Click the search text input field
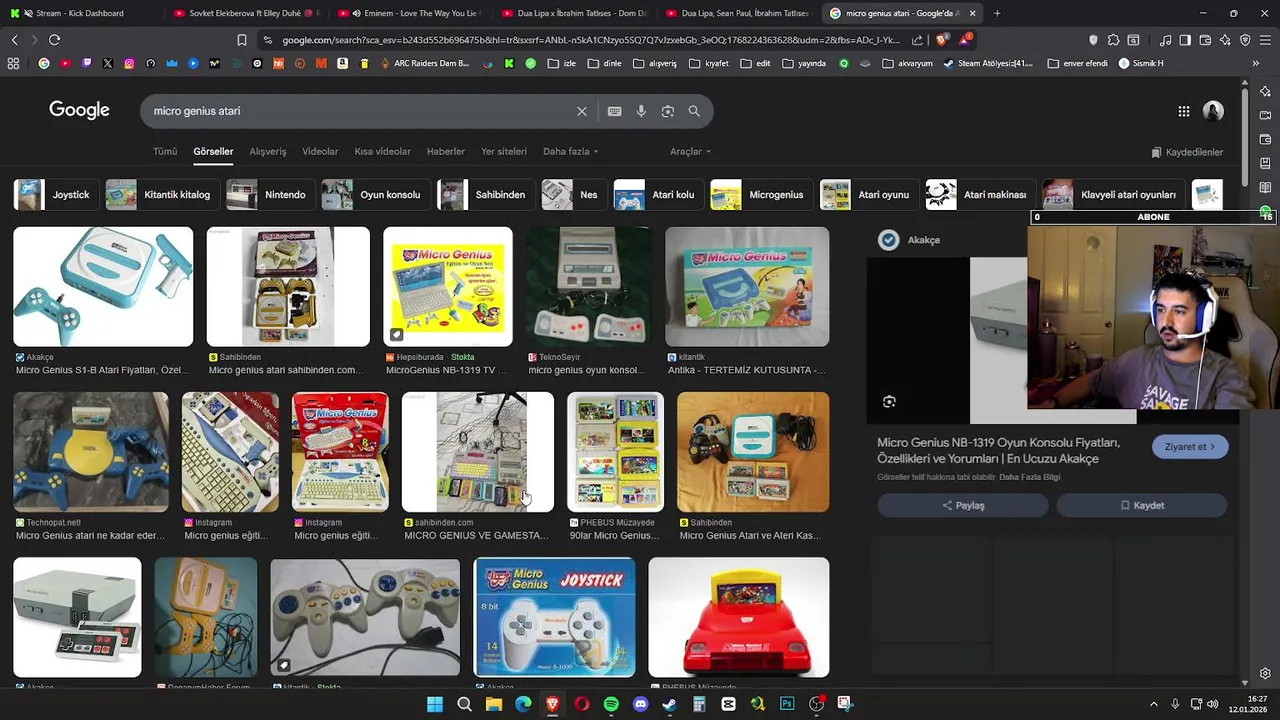The width and height of the screenshot is (1280, 720). click(x=360, y=111)
